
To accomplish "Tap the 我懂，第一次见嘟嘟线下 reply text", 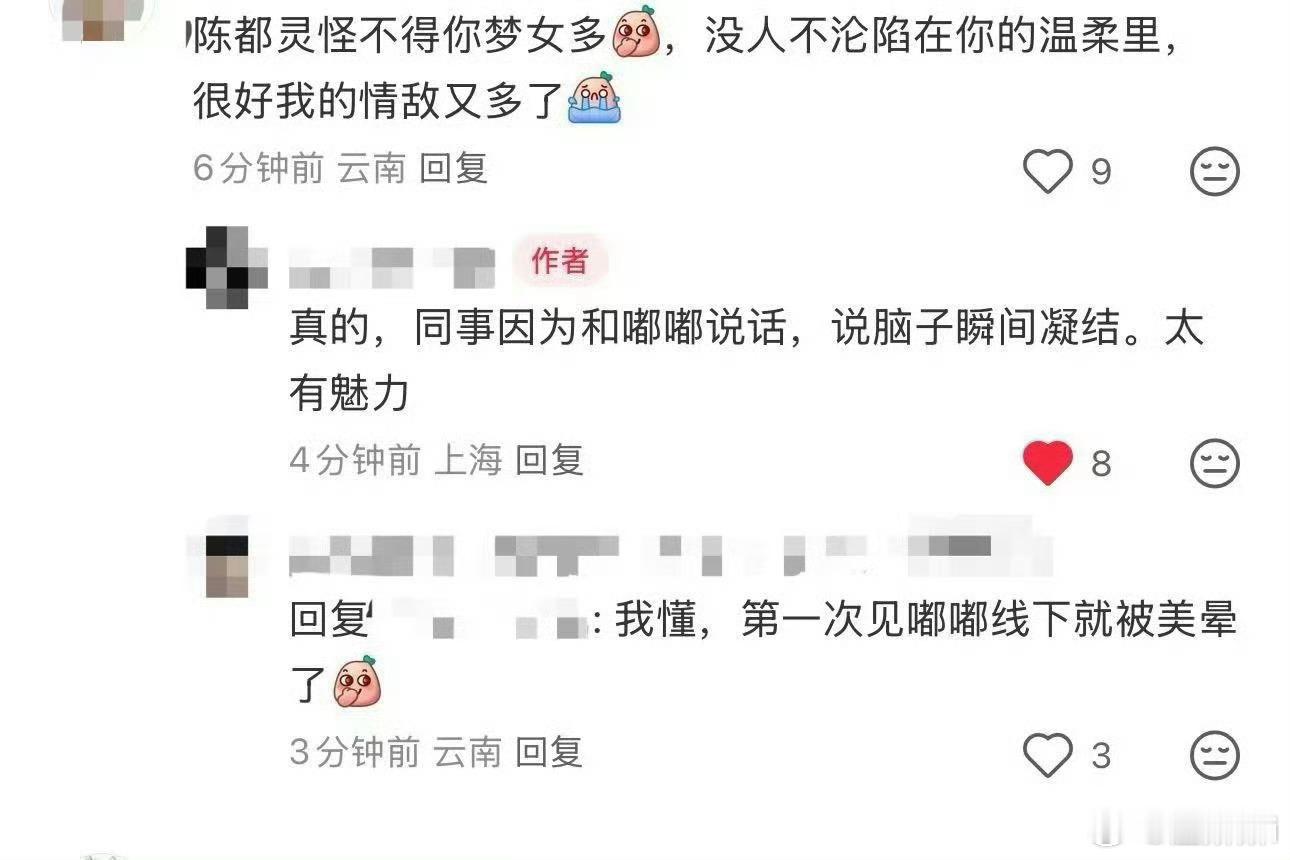I will click(x=763, y=654).
